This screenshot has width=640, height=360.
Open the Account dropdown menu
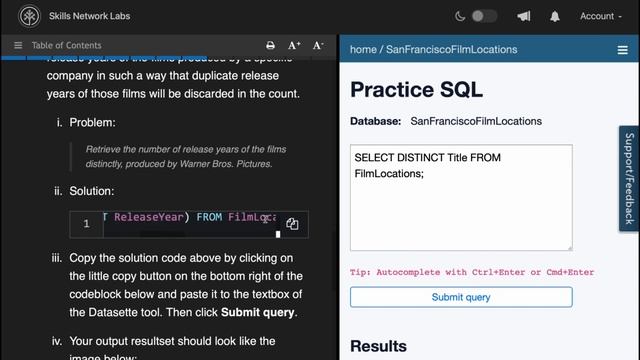tap(600, 16)
